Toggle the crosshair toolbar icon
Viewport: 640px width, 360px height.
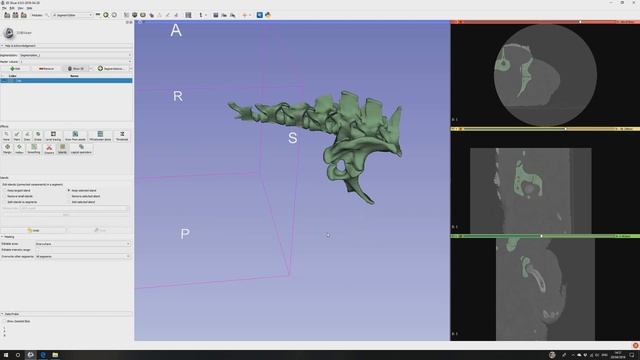pyautogui.click(x=244, y=15)
